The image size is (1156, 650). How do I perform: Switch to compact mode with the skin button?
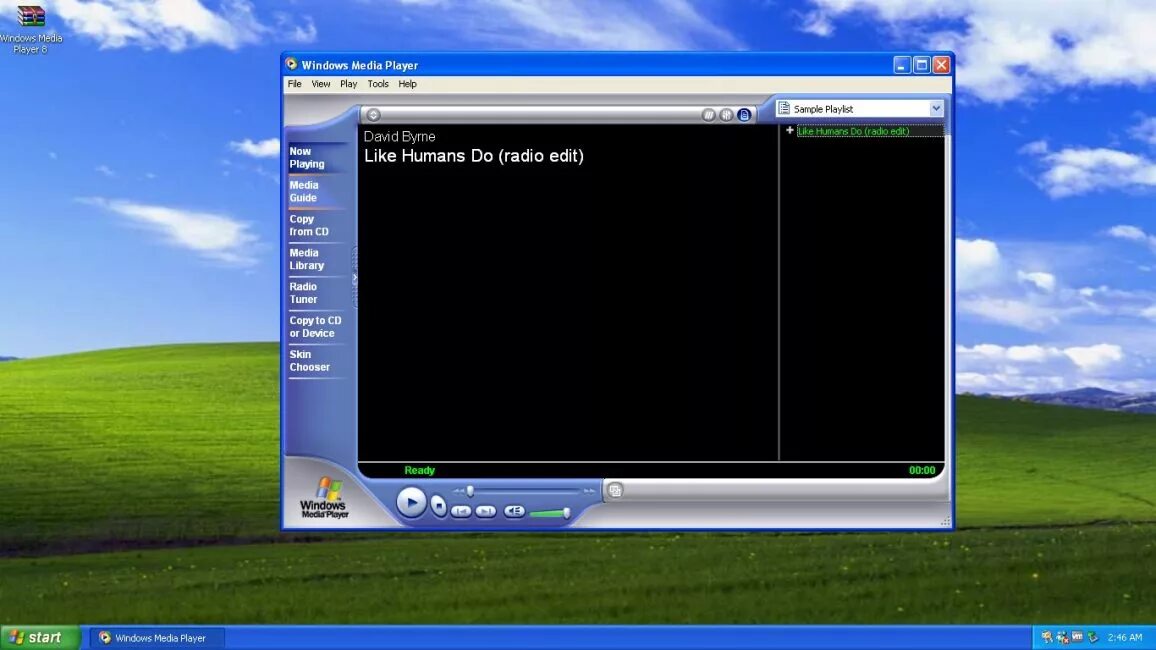pyautogui.click(x=615, y=490)
